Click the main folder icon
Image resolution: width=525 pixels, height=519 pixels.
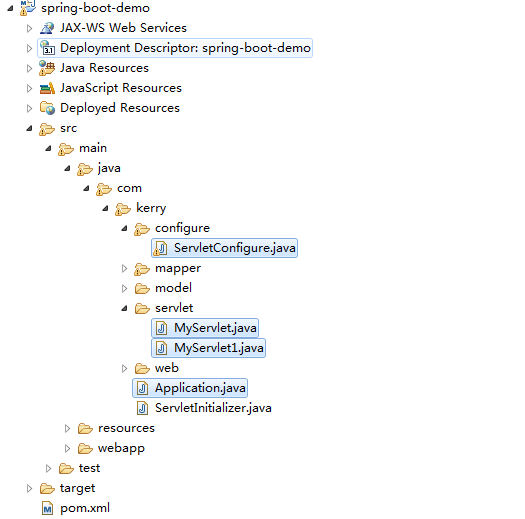pos(66,149)
